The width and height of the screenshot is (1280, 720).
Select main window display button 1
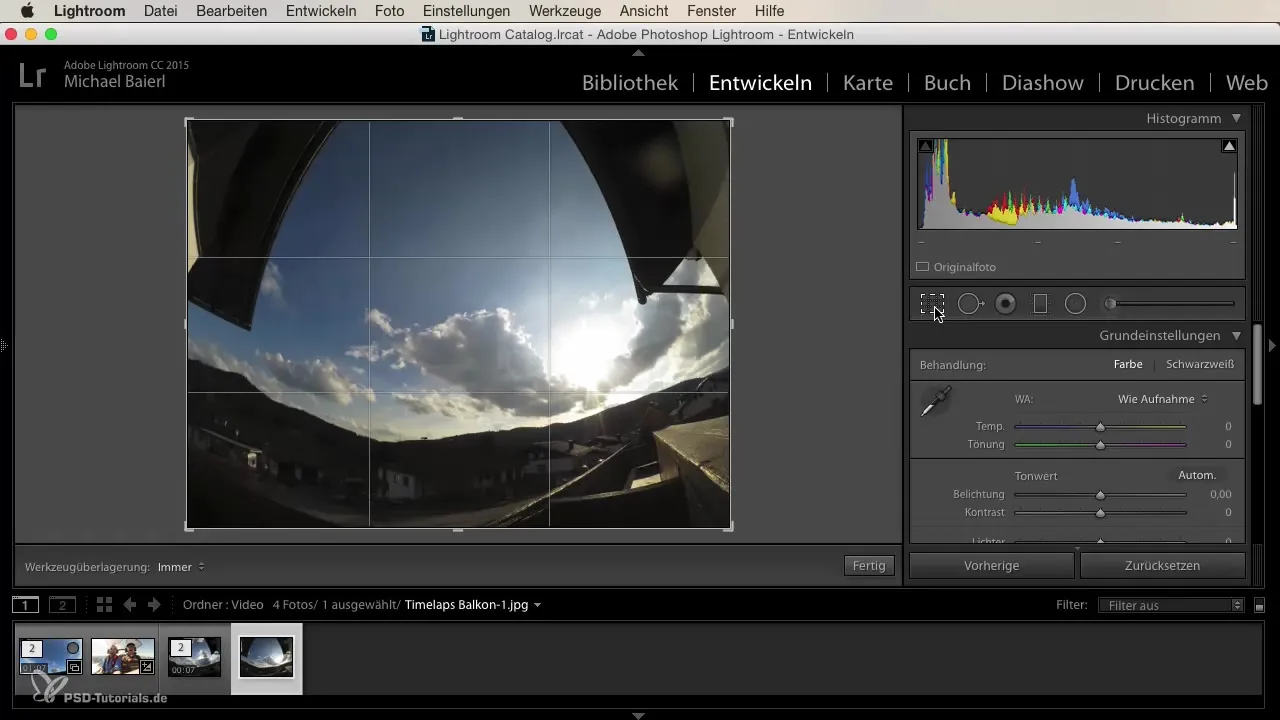click(26, 605)
